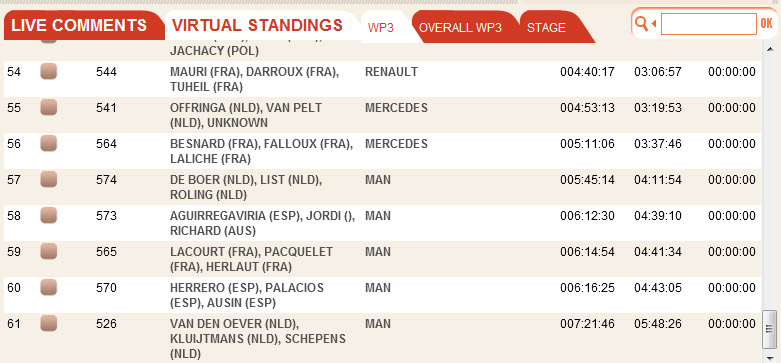Select the square icon next to 574
Image resolution: width=781 pixels, height=363 pixels.
48,179
